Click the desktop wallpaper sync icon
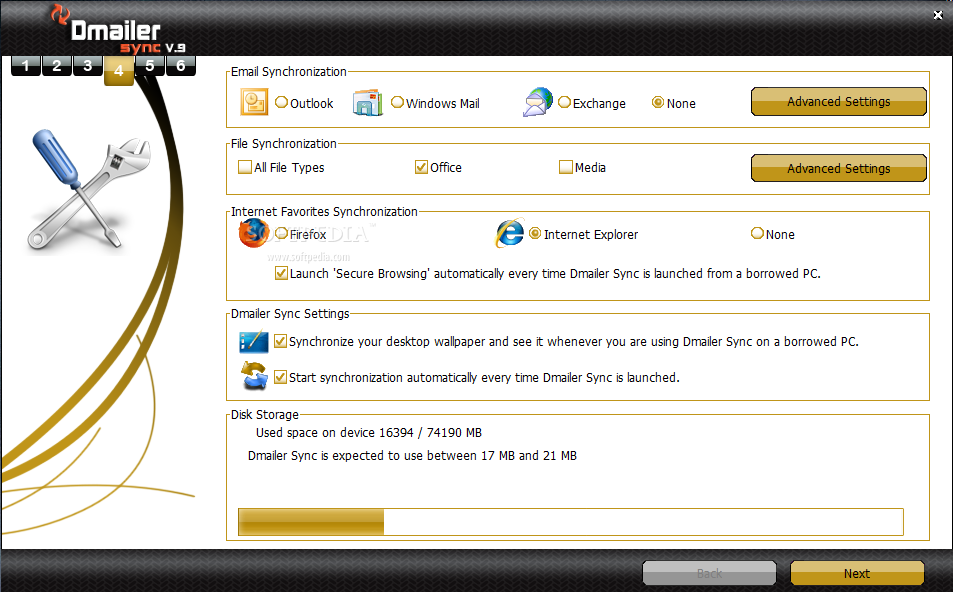The width and height of the screenshot is (953, 592). click(x=253, y=342)
